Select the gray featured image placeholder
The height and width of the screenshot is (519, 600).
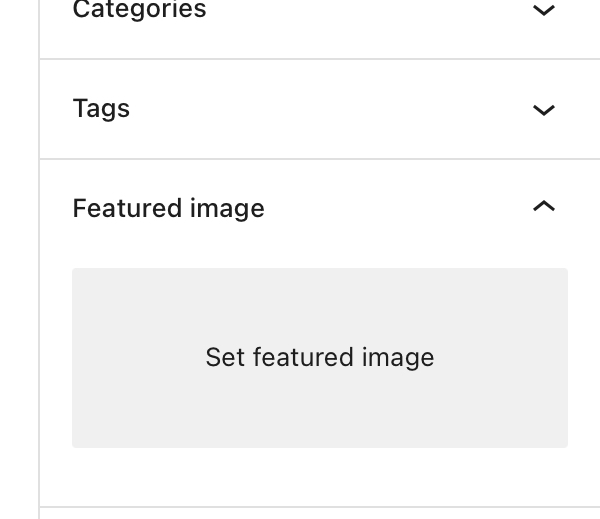[x=320, y=357]
